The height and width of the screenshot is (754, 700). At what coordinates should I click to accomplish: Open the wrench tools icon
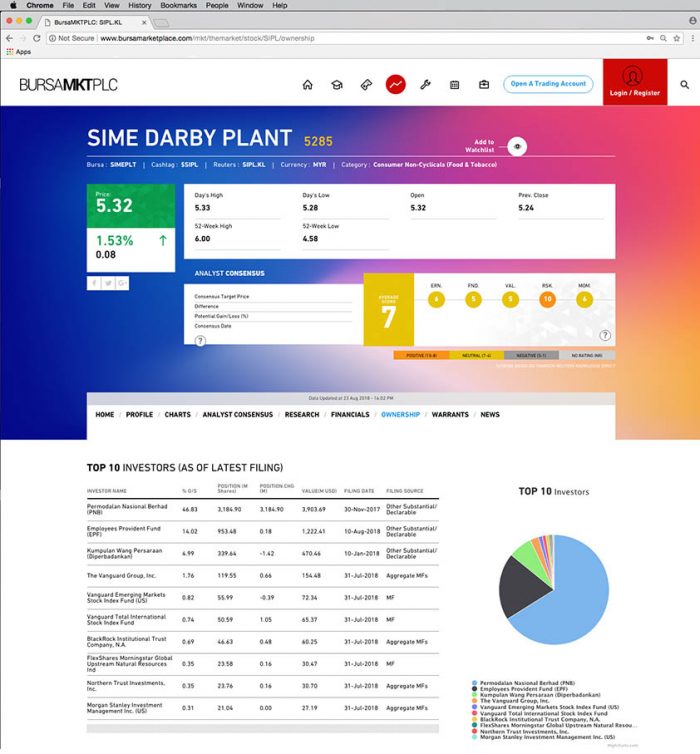425,85
